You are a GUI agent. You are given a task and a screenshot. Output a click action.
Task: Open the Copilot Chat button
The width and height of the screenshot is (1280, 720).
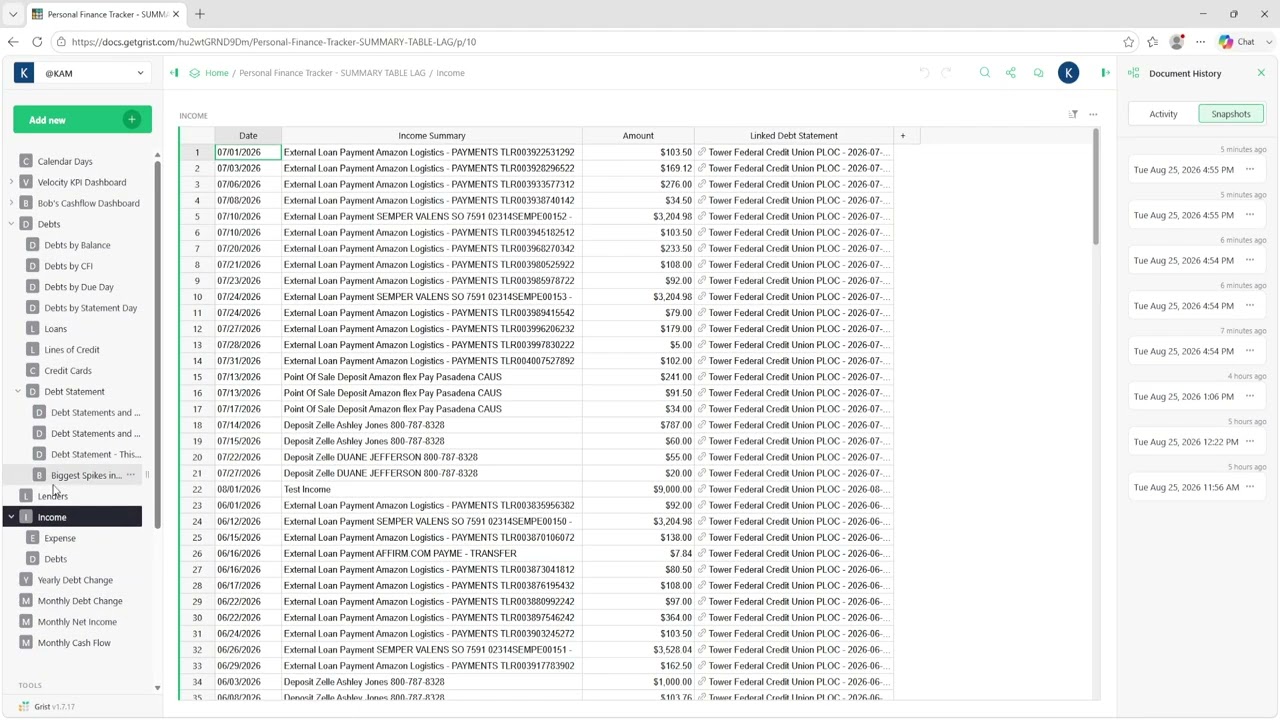tap(1237, 42)
